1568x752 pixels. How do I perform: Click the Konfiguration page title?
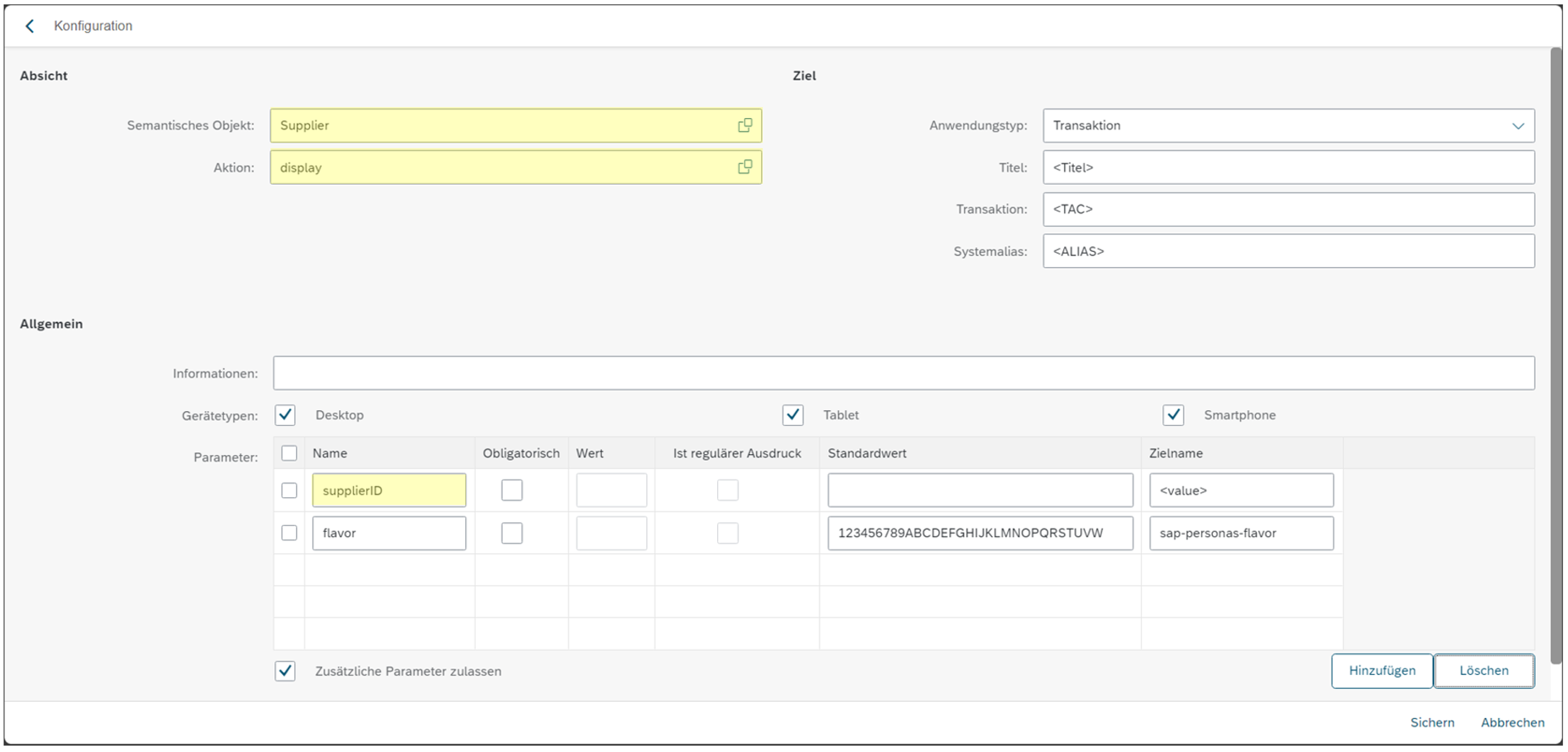[93, 26]
